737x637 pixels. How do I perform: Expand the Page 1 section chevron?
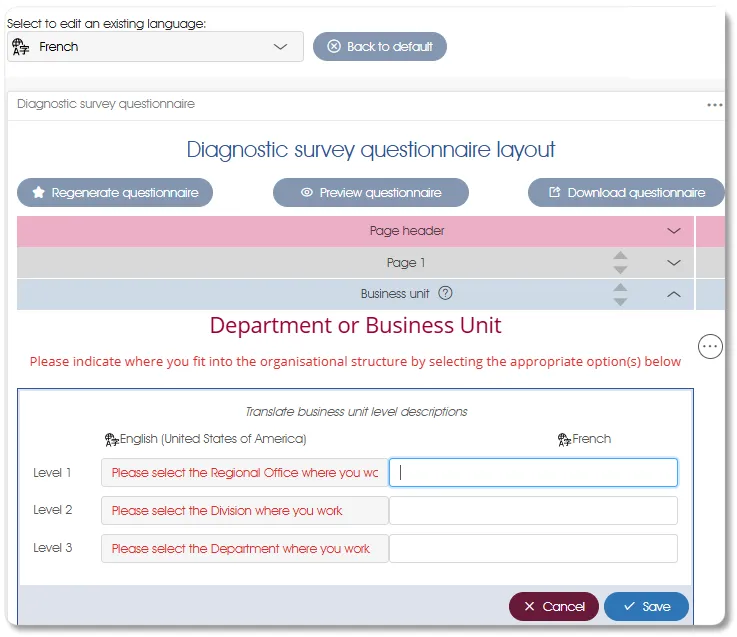click(674, 262)
